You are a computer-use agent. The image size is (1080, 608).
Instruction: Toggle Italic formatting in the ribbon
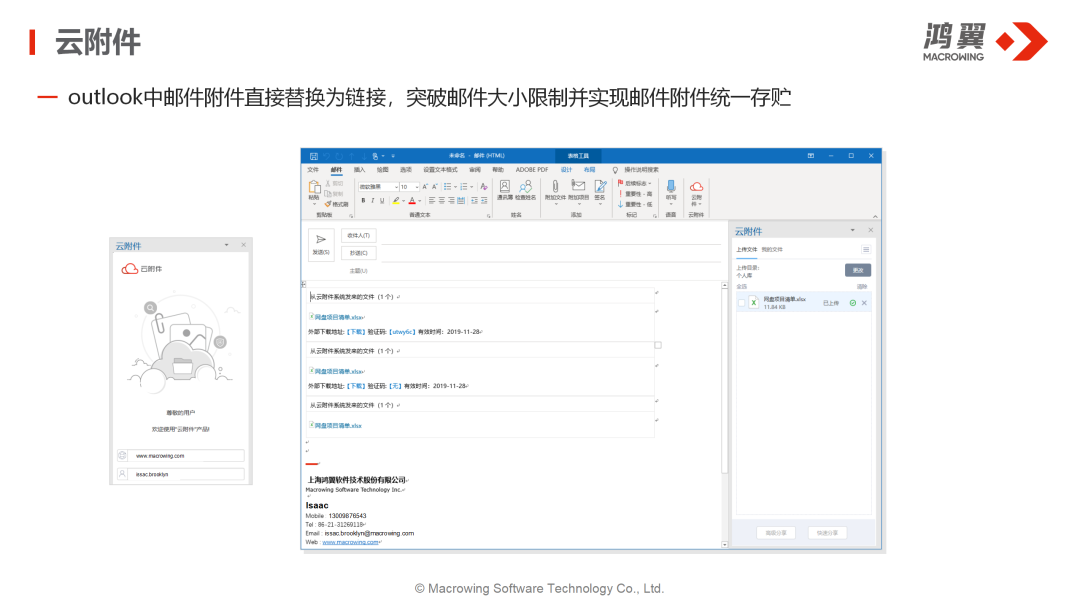click(373, 201)
